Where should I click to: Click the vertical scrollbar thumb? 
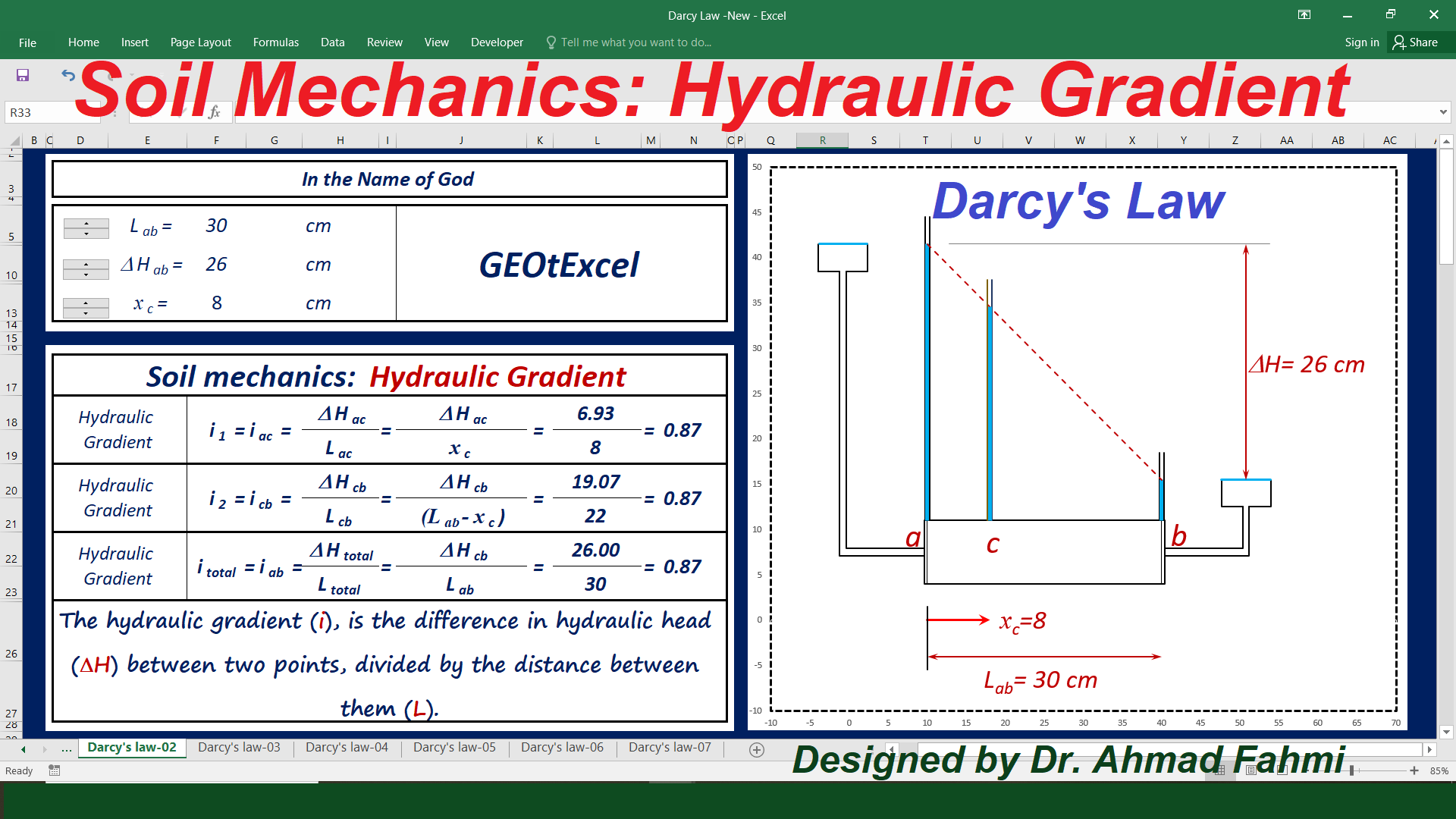pyautogui.click(x=1446, y=206)
